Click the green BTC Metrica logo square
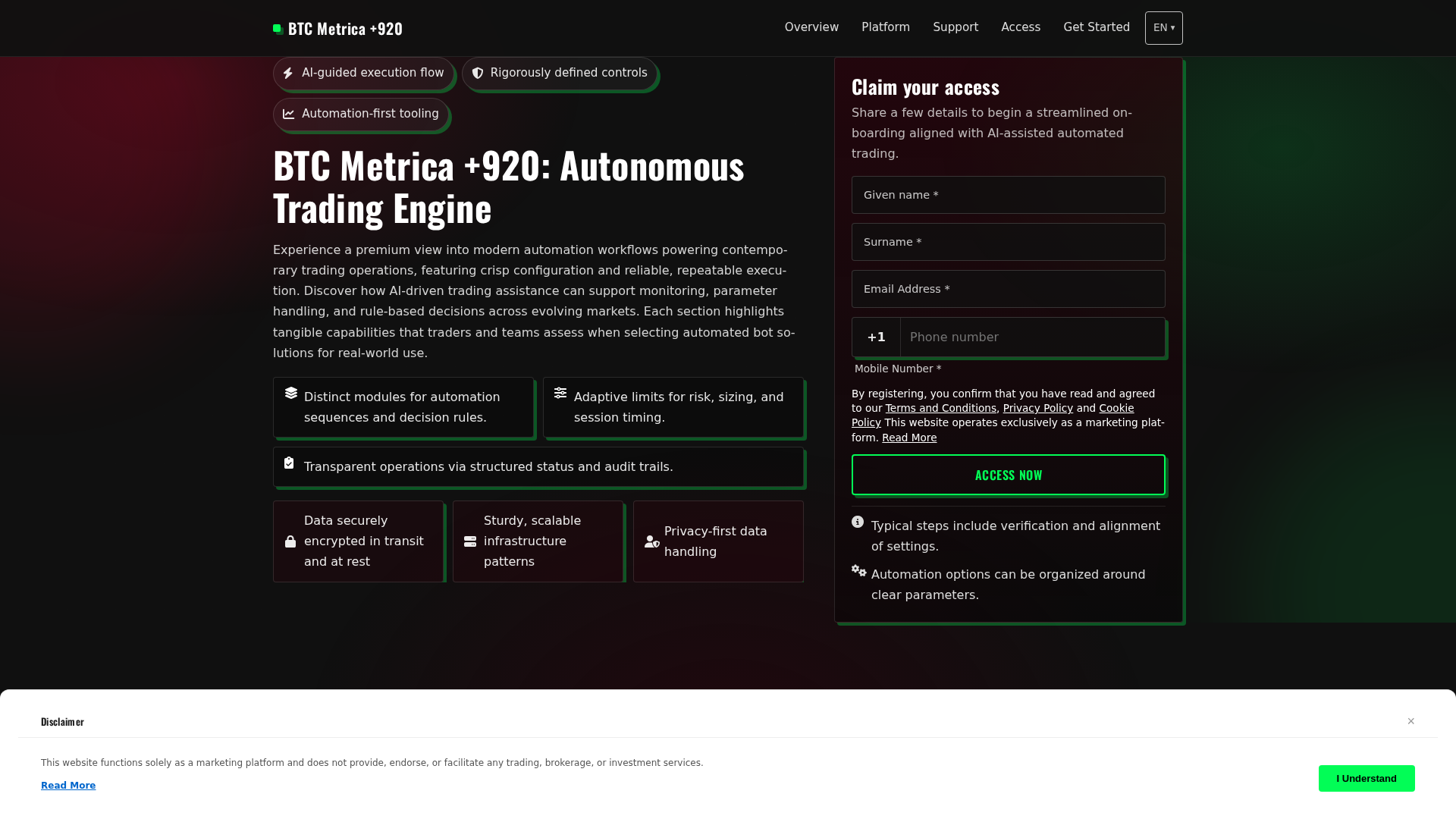The image size is (1456, 819). coord(278,29)
